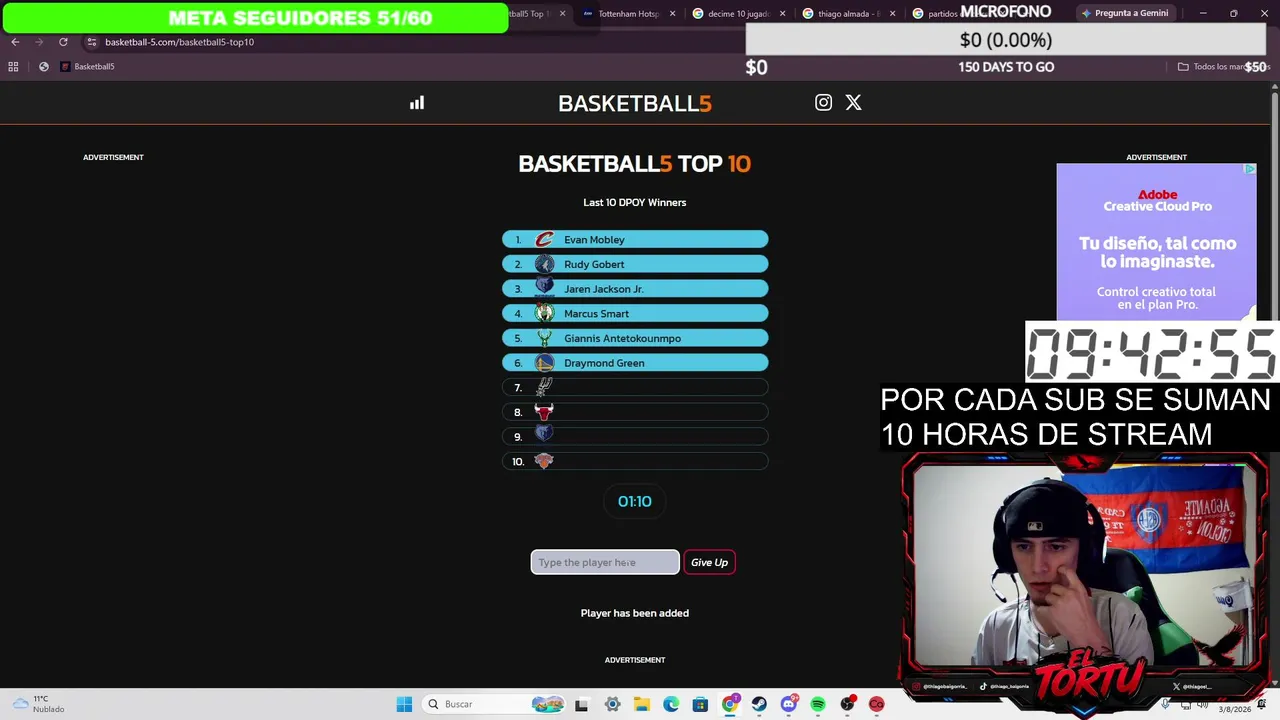This screenshot has width=1280, height=720.
Task: Reload the basketball-5.com page
Action: point(63,42)
